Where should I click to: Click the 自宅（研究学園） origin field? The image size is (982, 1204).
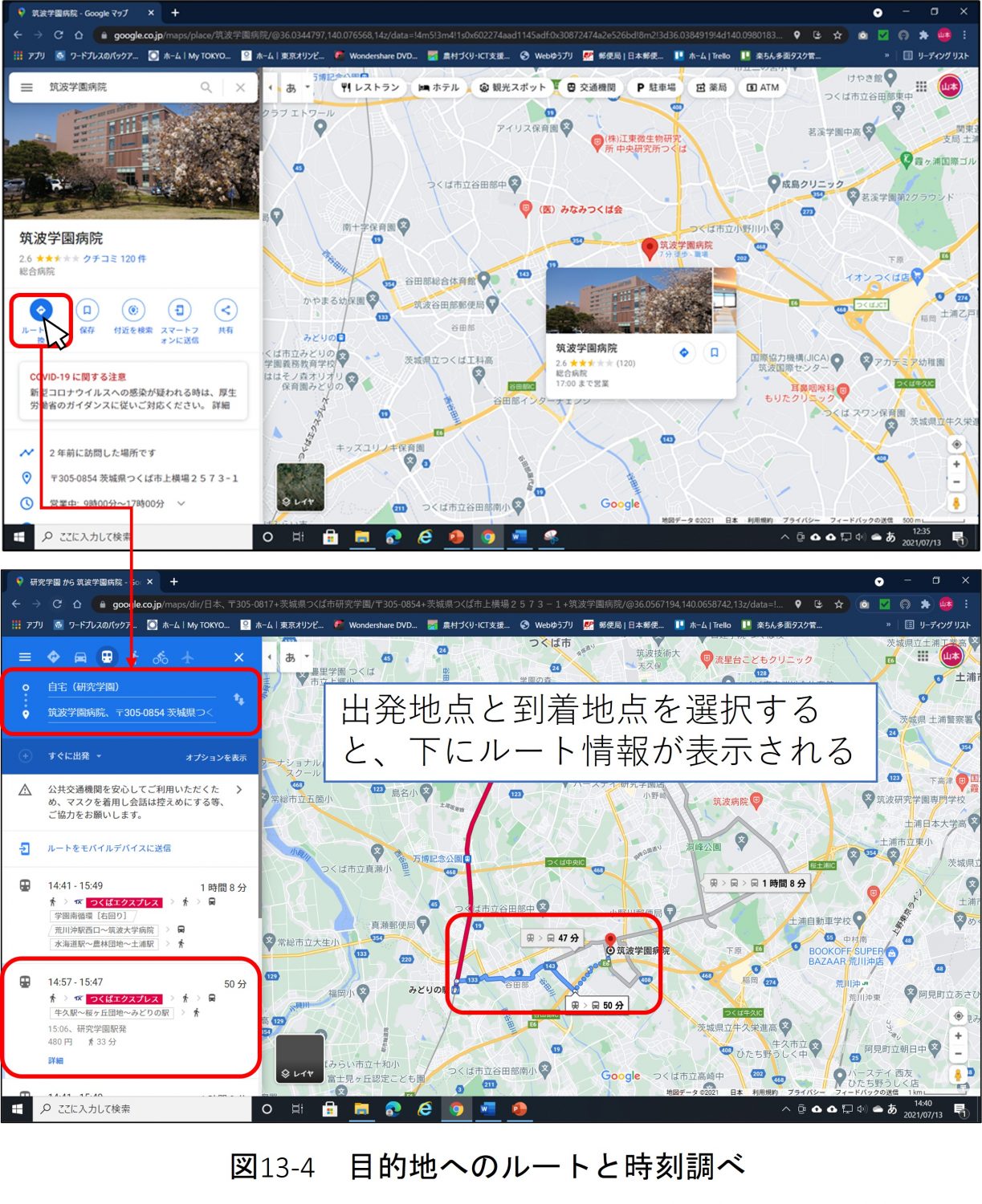tap(131, 687)
